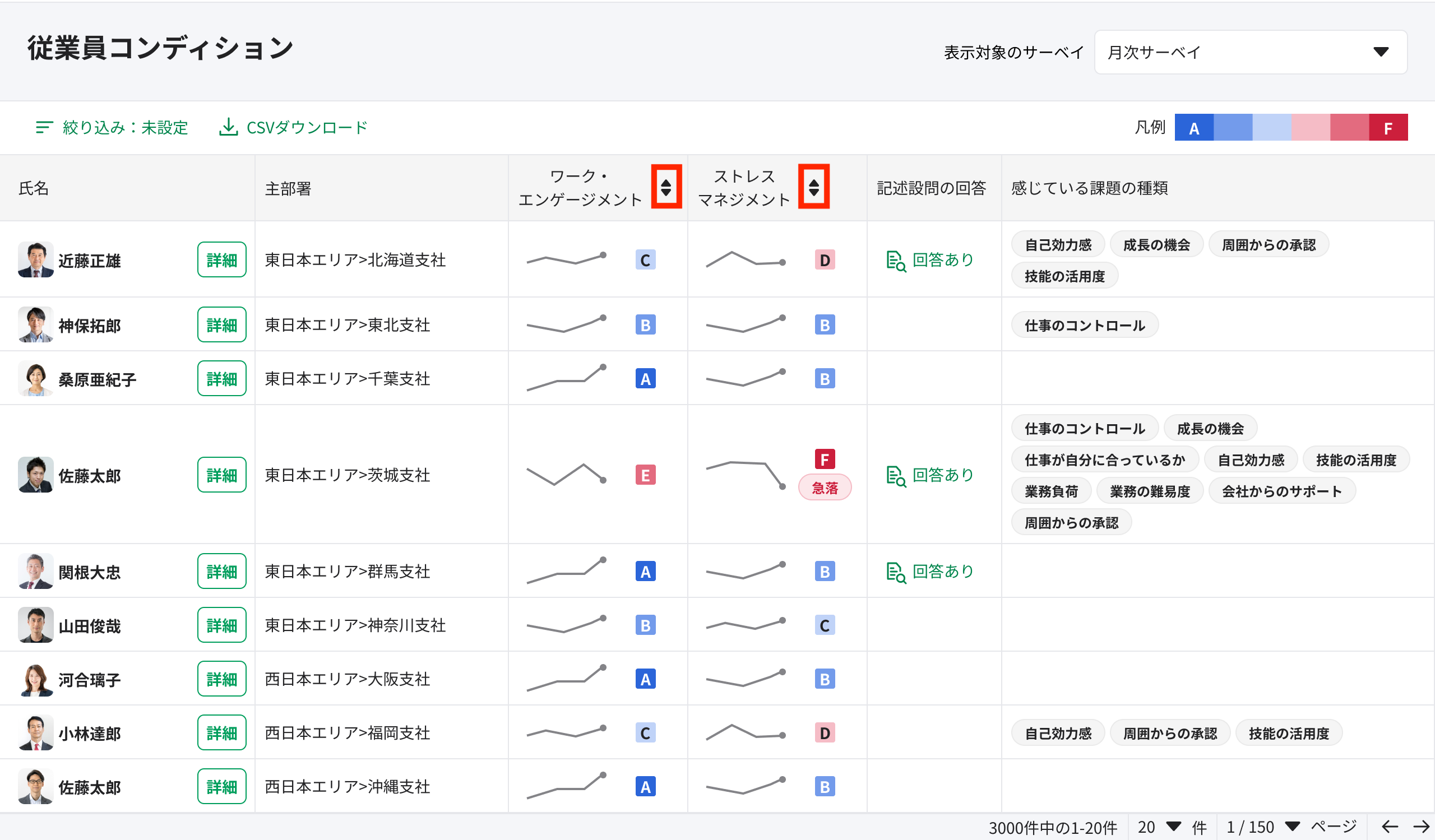The width and height of the screenshot is (1435, 840).
Task: Click 山田俊哉's Stress C badge
Action: pos(825,625)
